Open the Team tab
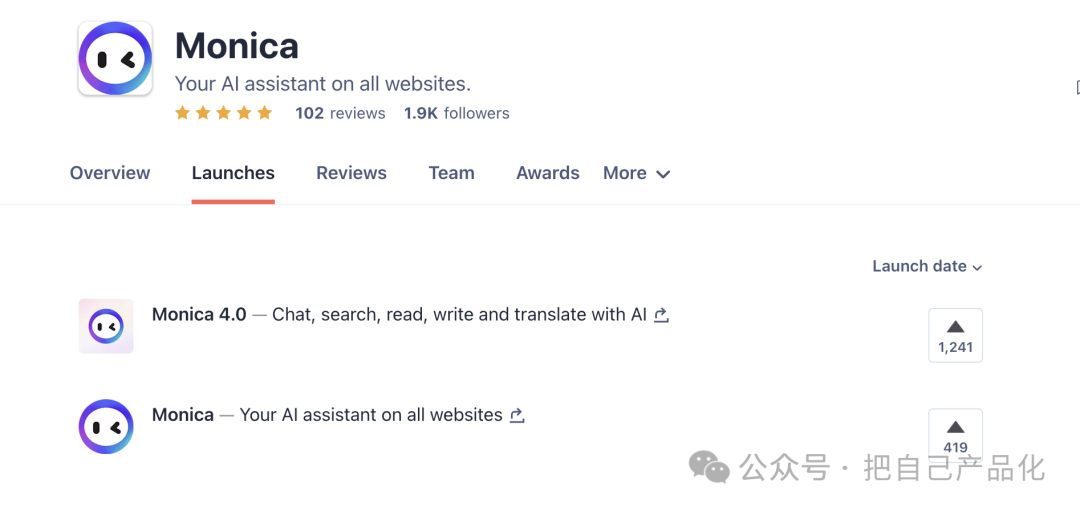Image resolution: width=1080 pixels, height=511 pixels. click(x=451, y=173)
